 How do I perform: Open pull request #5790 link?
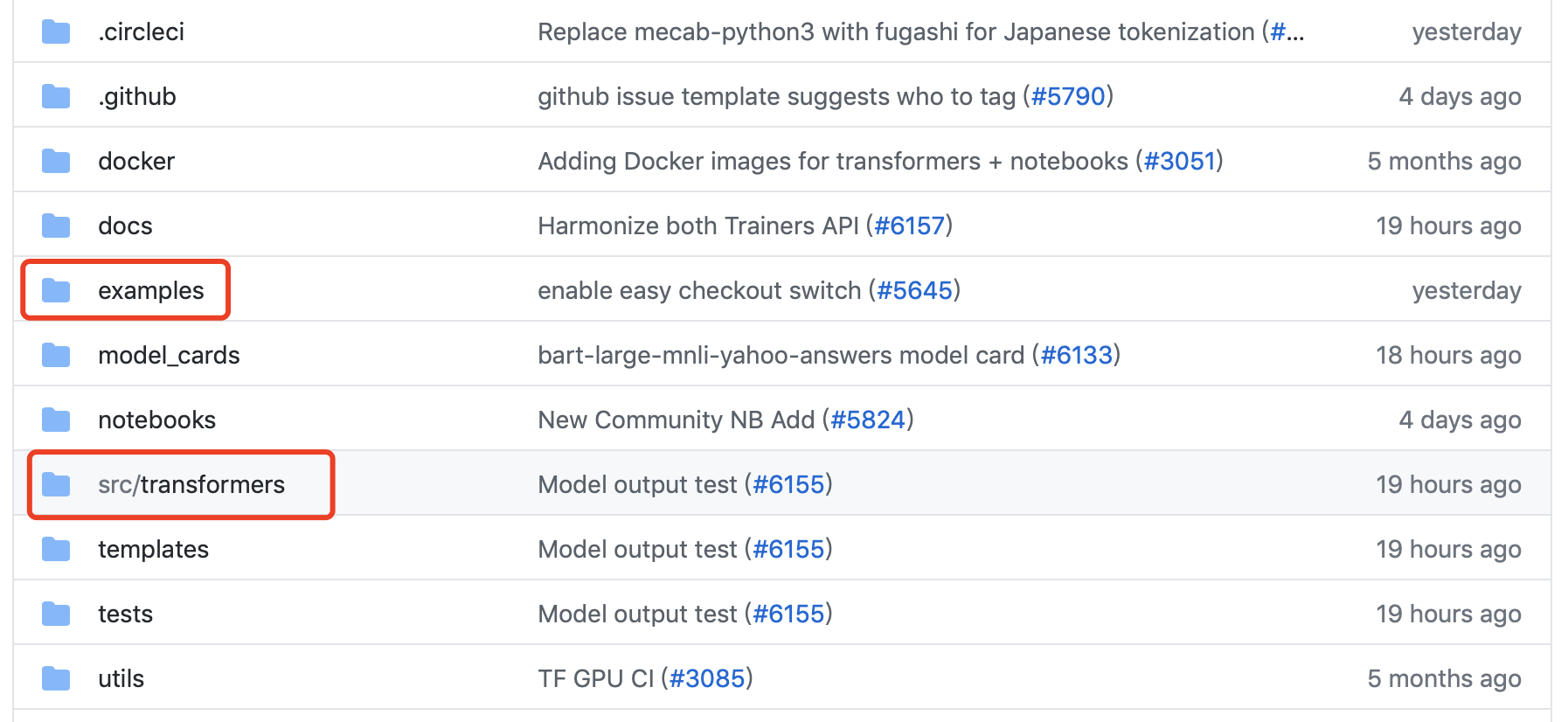coord(1068,97)
